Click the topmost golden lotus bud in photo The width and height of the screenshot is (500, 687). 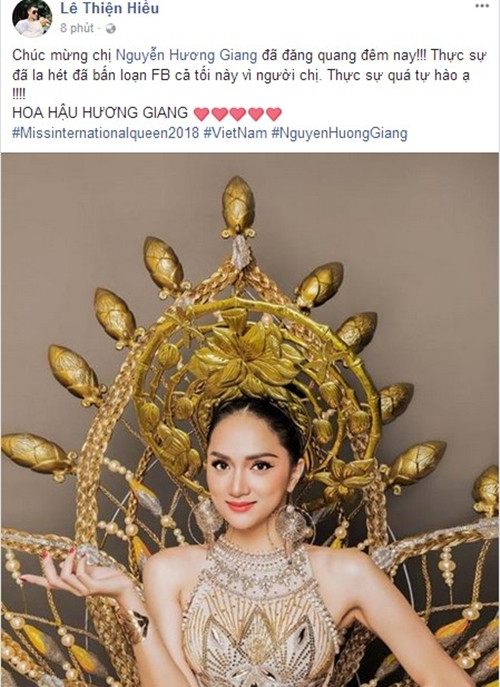[x=238, y=205]
